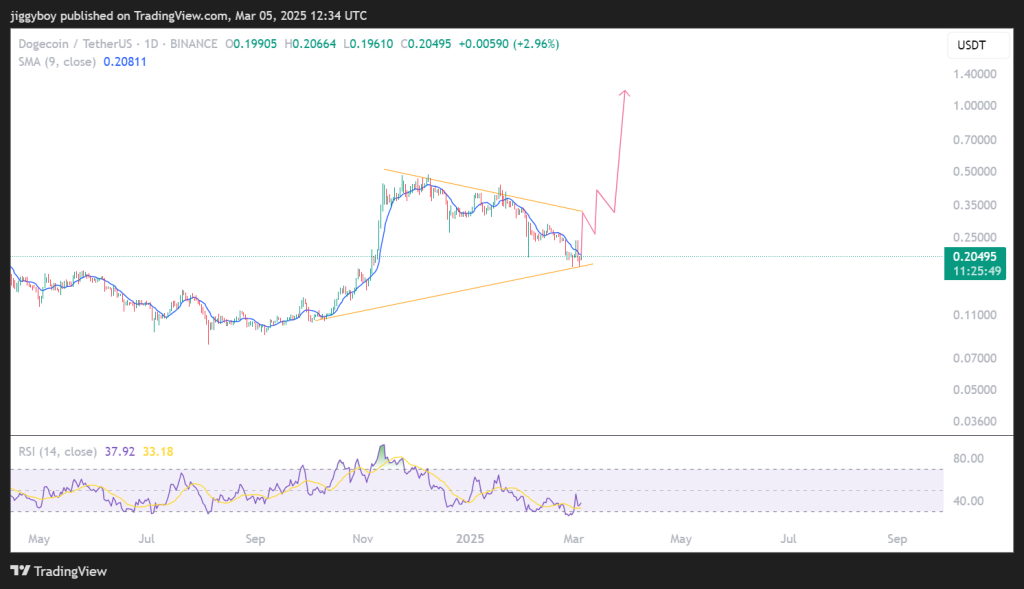Click the bar countdown timer 11:25:49
The height and width of the screenshot is (589, 1024).
point(973,272)
